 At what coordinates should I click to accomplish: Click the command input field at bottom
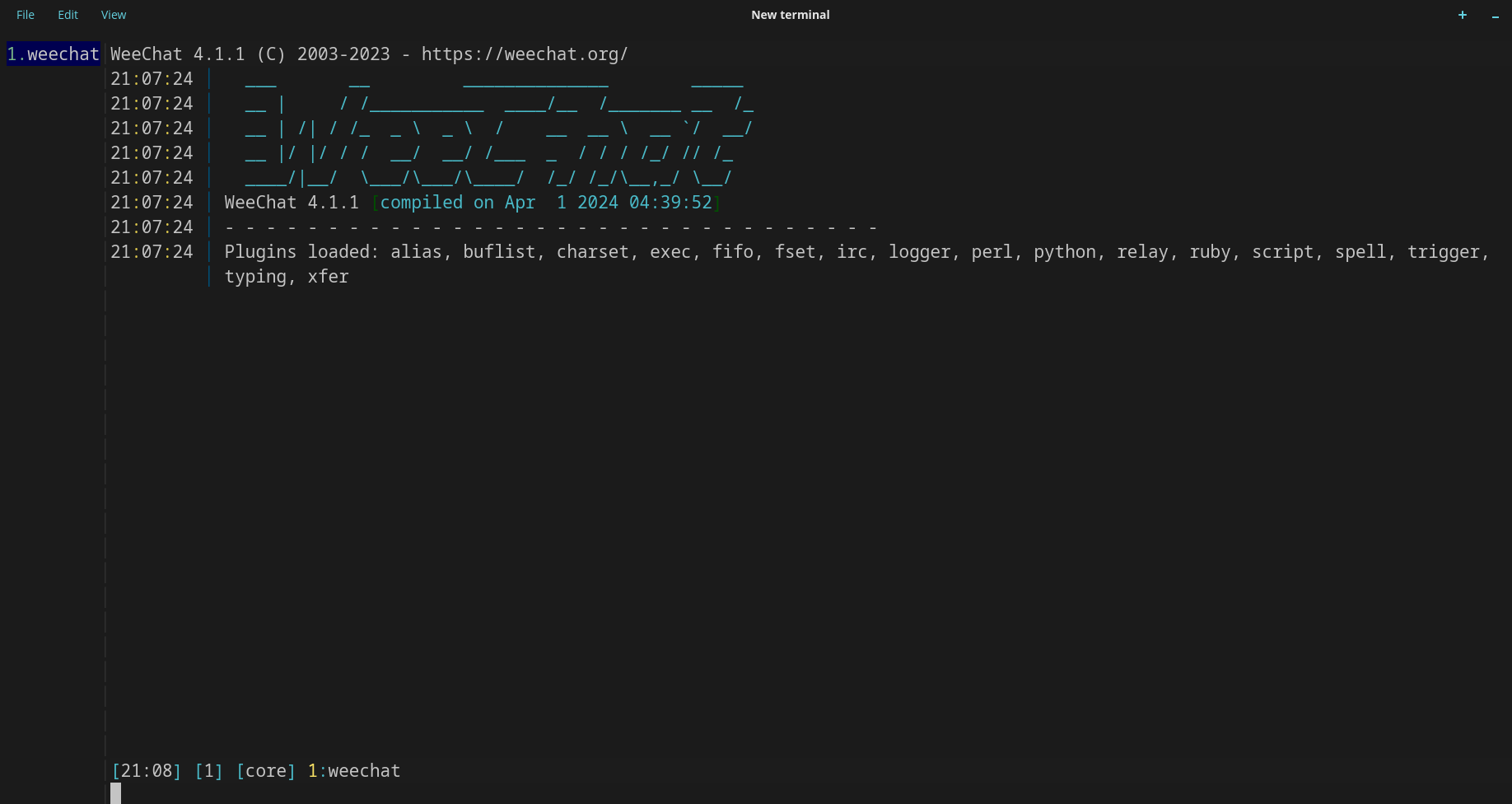329,792
